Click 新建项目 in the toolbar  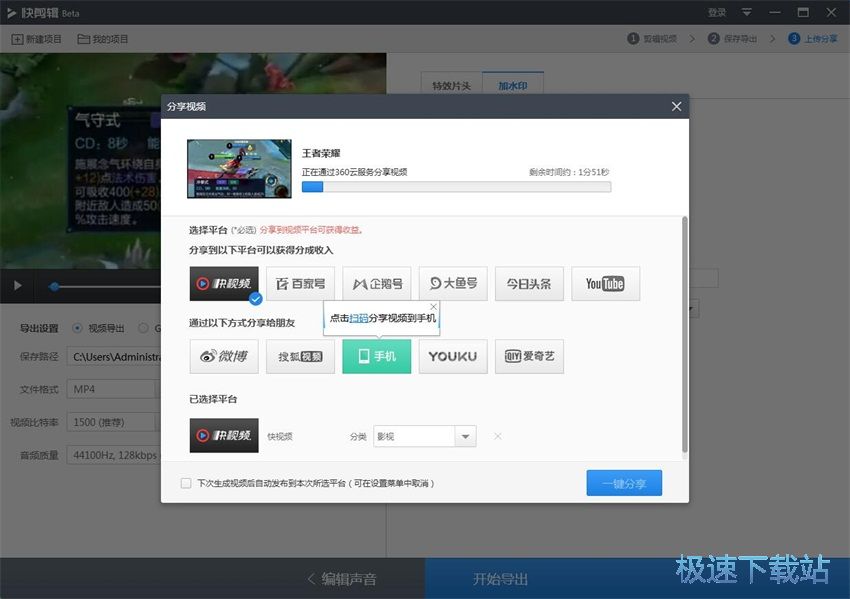[36, 39]
